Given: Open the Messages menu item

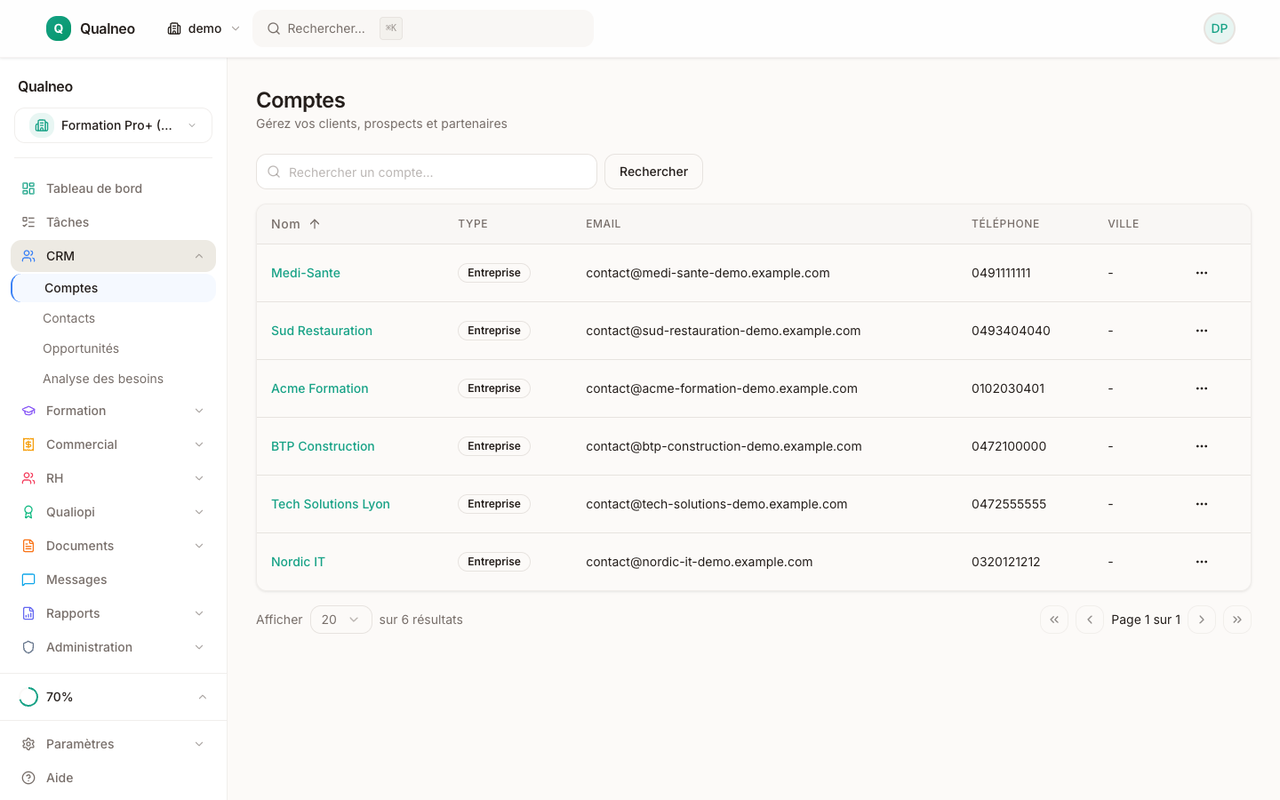Looking at the screenshot, I should click(x=113, y=580).
